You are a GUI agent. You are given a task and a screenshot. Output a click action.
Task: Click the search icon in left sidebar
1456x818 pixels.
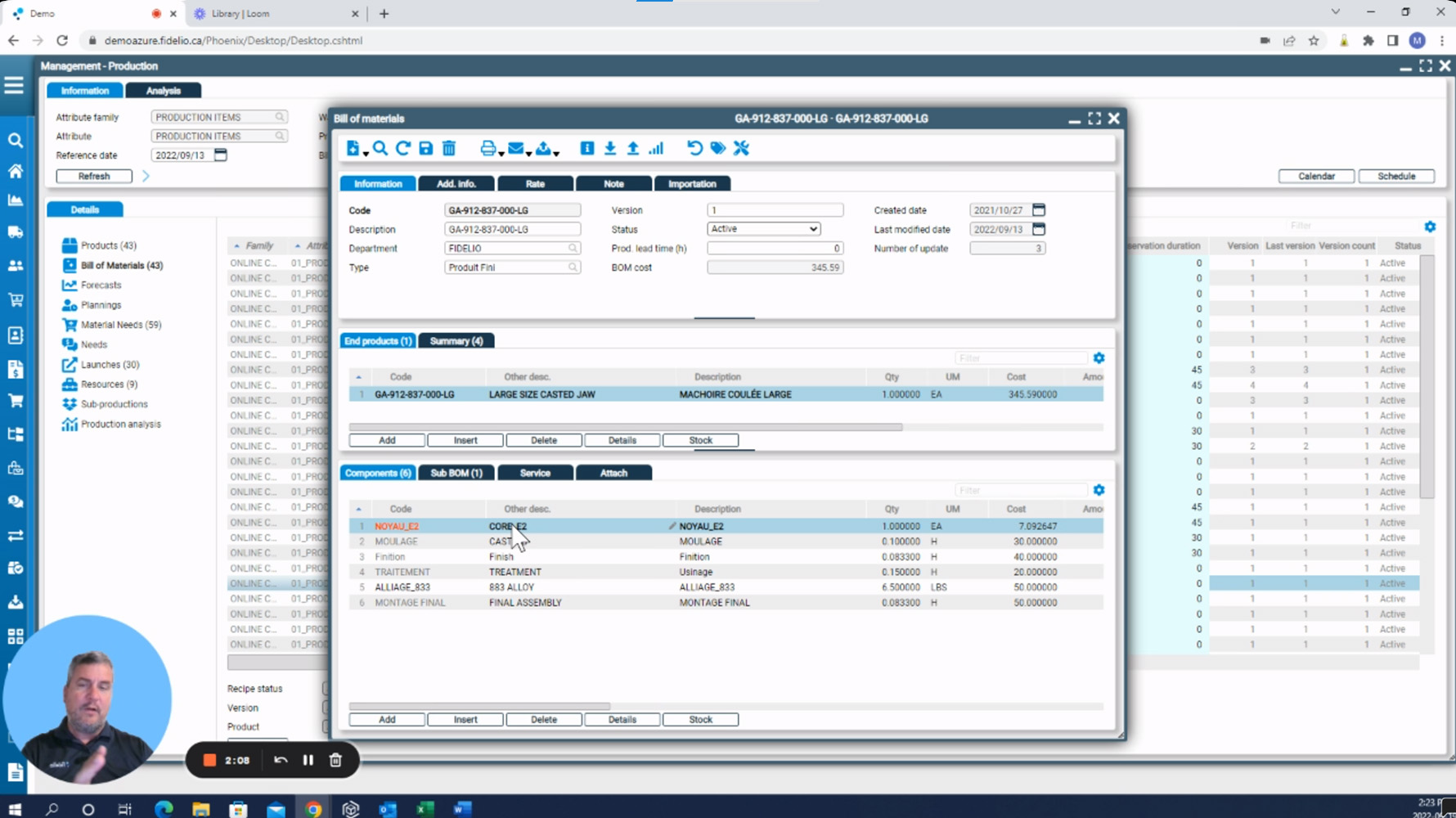[x=15, y=141]
